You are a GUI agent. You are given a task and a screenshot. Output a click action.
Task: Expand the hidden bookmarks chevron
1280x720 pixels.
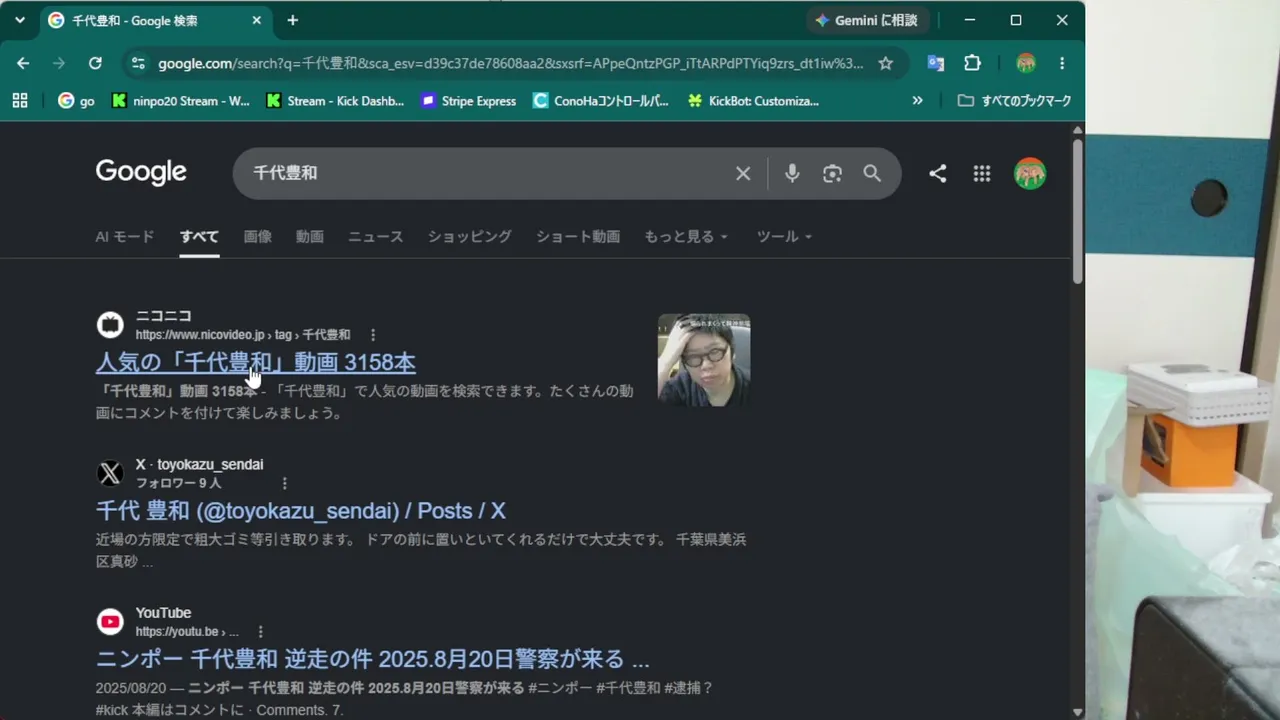tap(917, 100)
